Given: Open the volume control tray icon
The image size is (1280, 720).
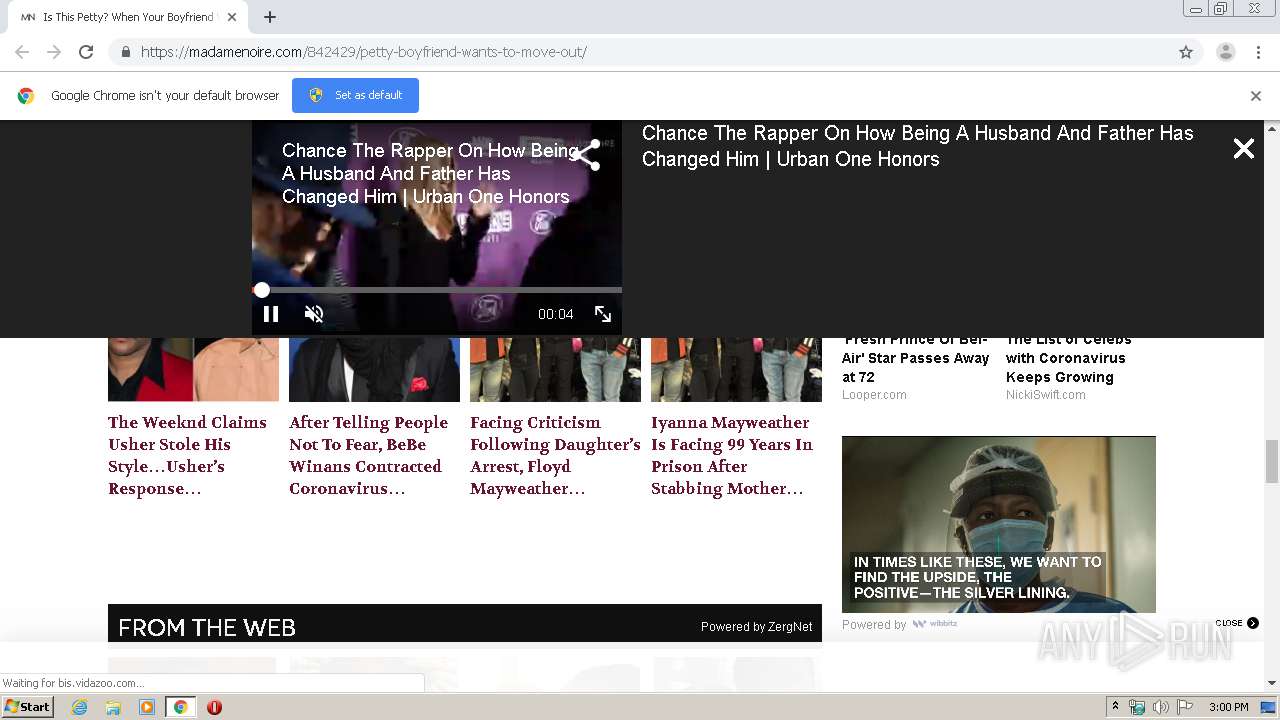Looking at the screenshot, I should (x=1161, y=707).
